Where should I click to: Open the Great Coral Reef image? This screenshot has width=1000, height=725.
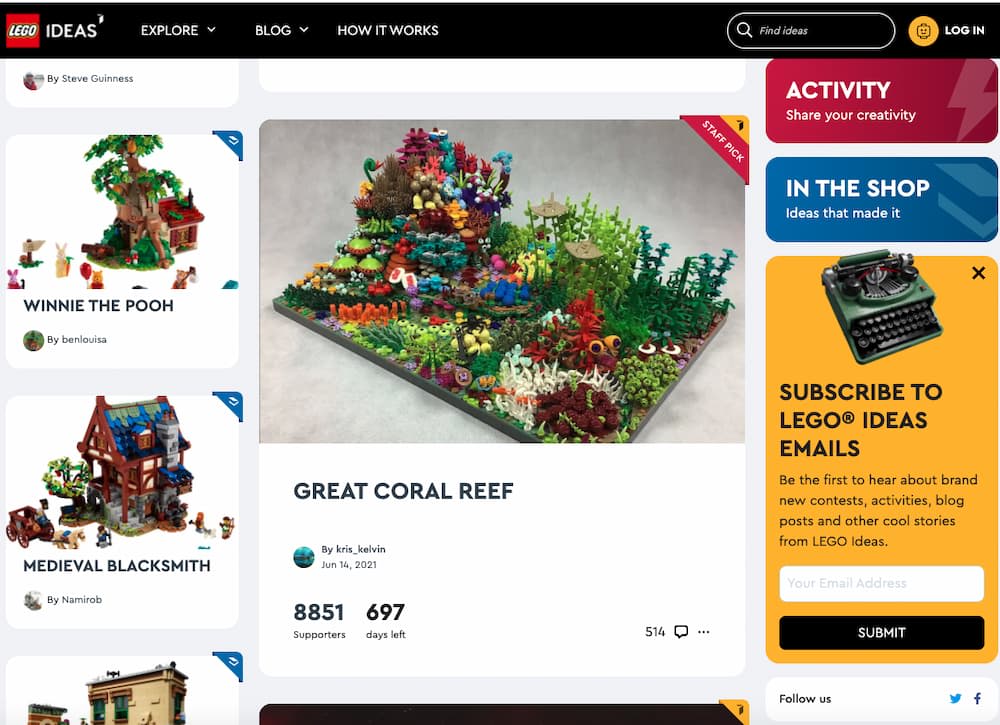point(502,281)
